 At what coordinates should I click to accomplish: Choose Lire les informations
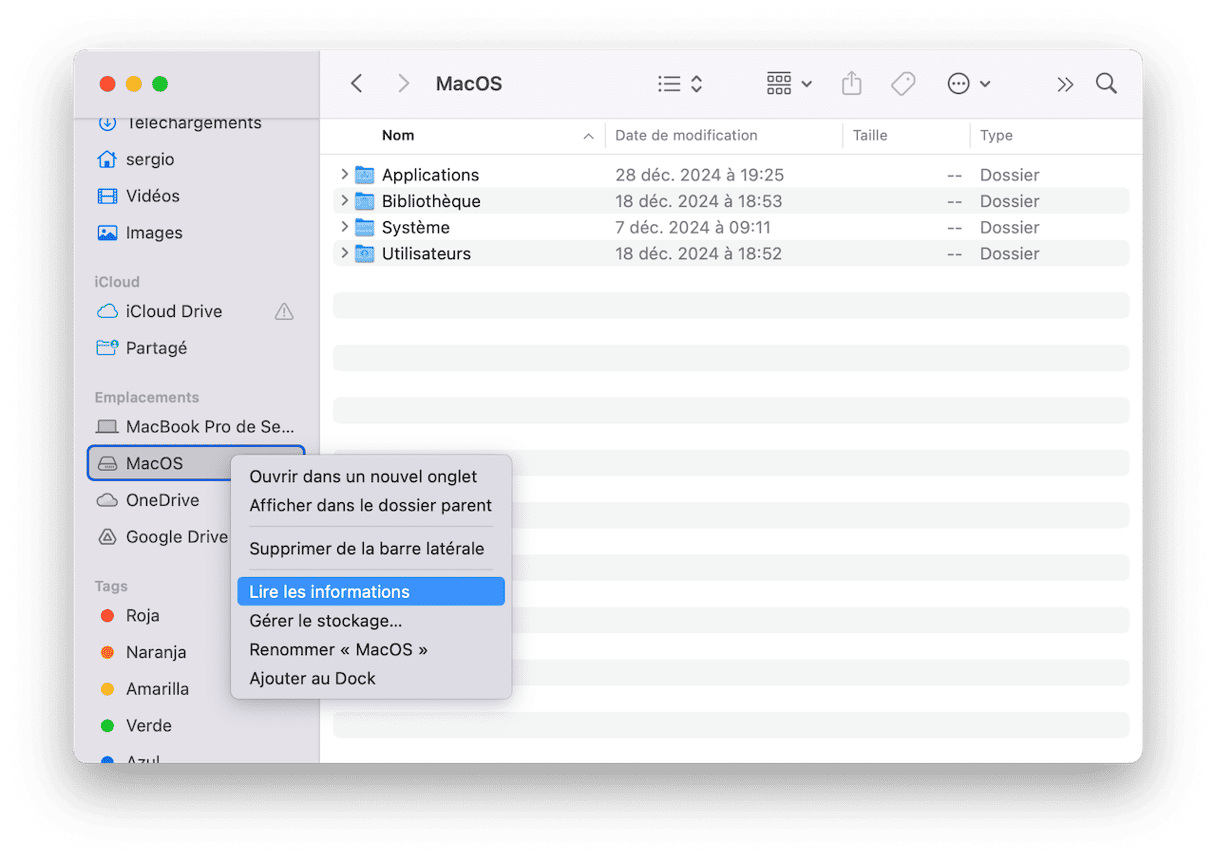(x=371, y=592)
